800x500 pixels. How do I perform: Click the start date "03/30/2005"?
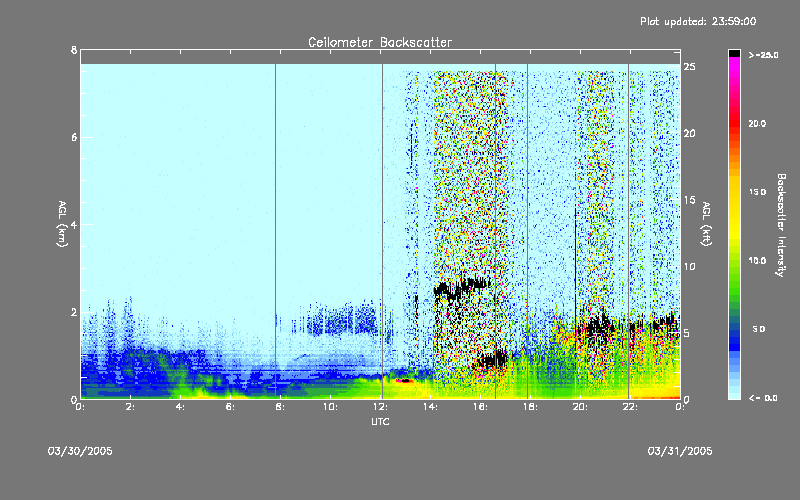click(x=80, y=451)
